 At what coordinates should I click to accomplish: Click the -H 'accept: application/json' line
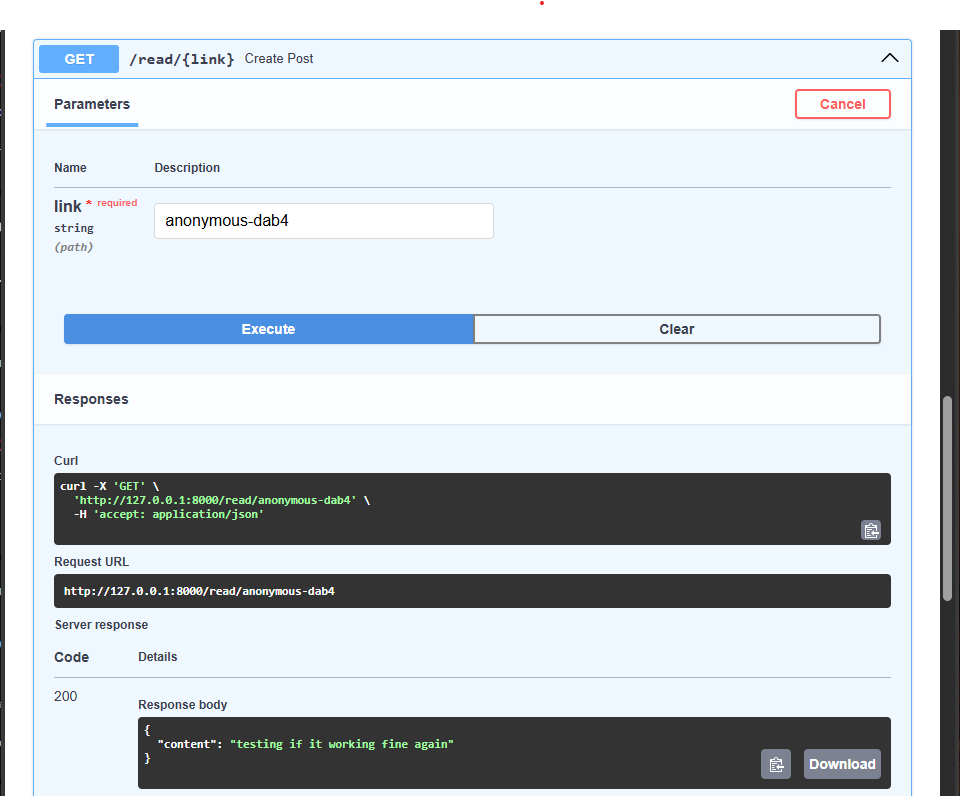pos(168,514)
